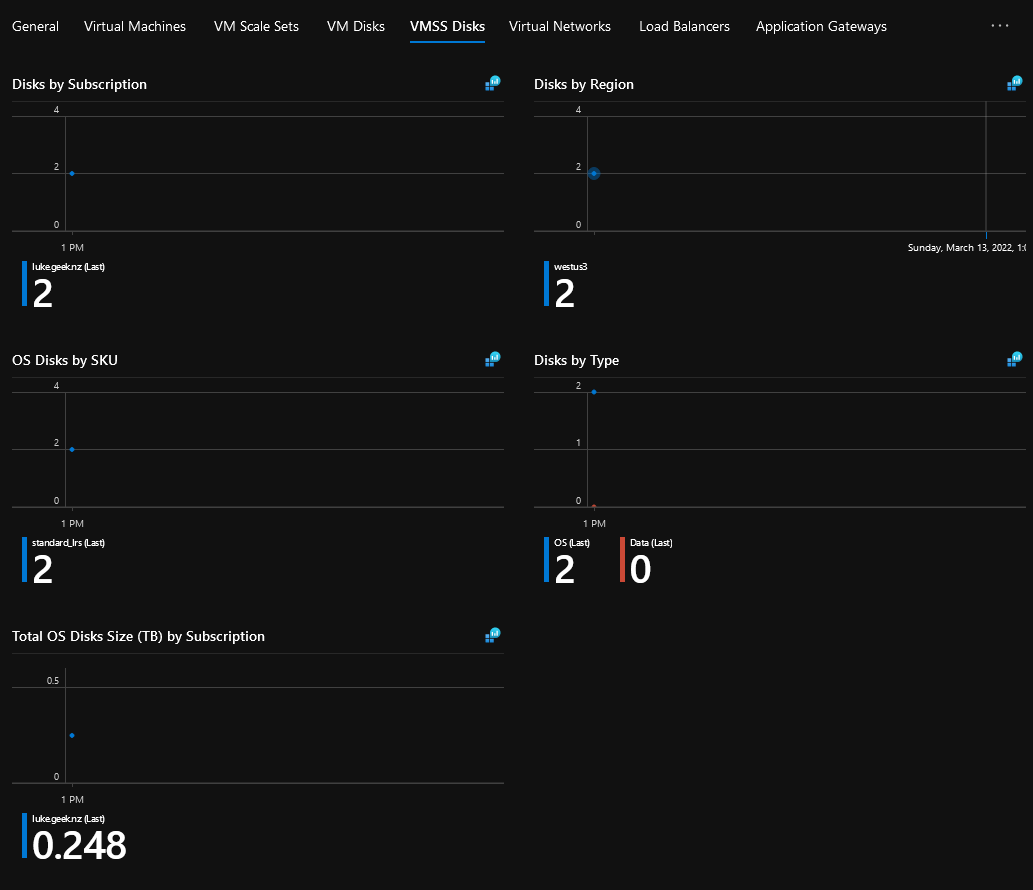This screenshot has width=1033, height=890.
Task: Select the VM Scale Sets tab
Action: pos(256,26)
